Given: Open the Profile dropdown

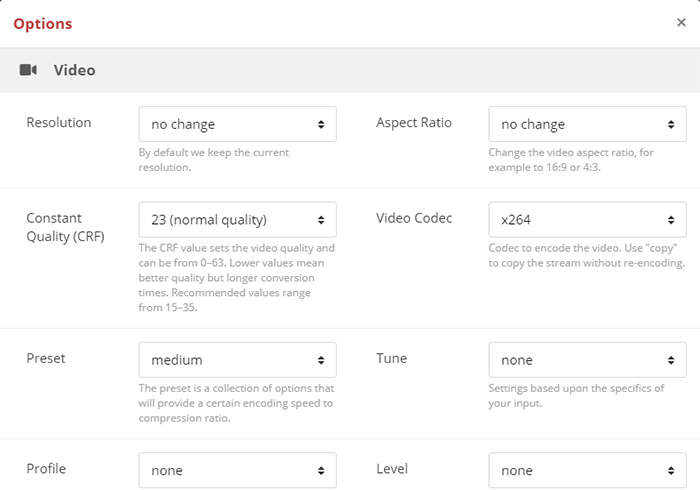Looking at the screenshot, I should point(238,470).
